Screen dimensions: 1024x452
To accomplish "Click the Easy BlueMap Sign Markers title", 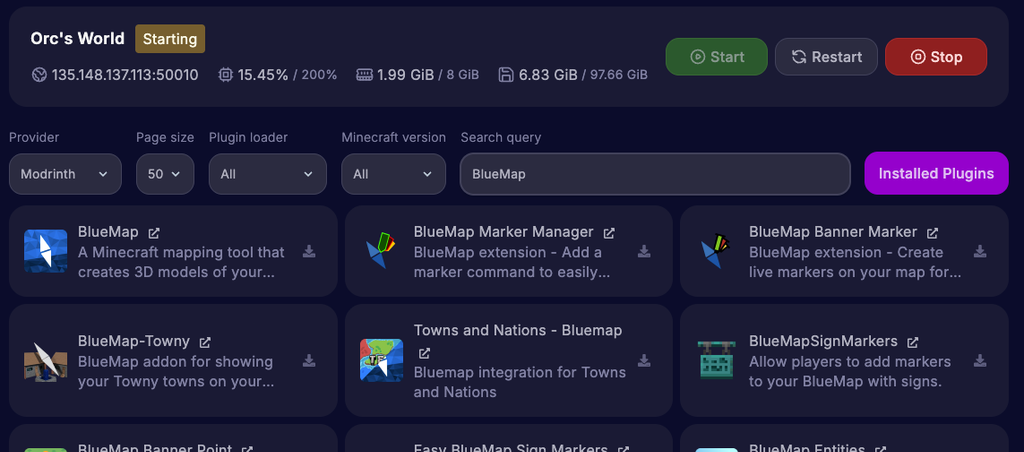I will 511,448.
